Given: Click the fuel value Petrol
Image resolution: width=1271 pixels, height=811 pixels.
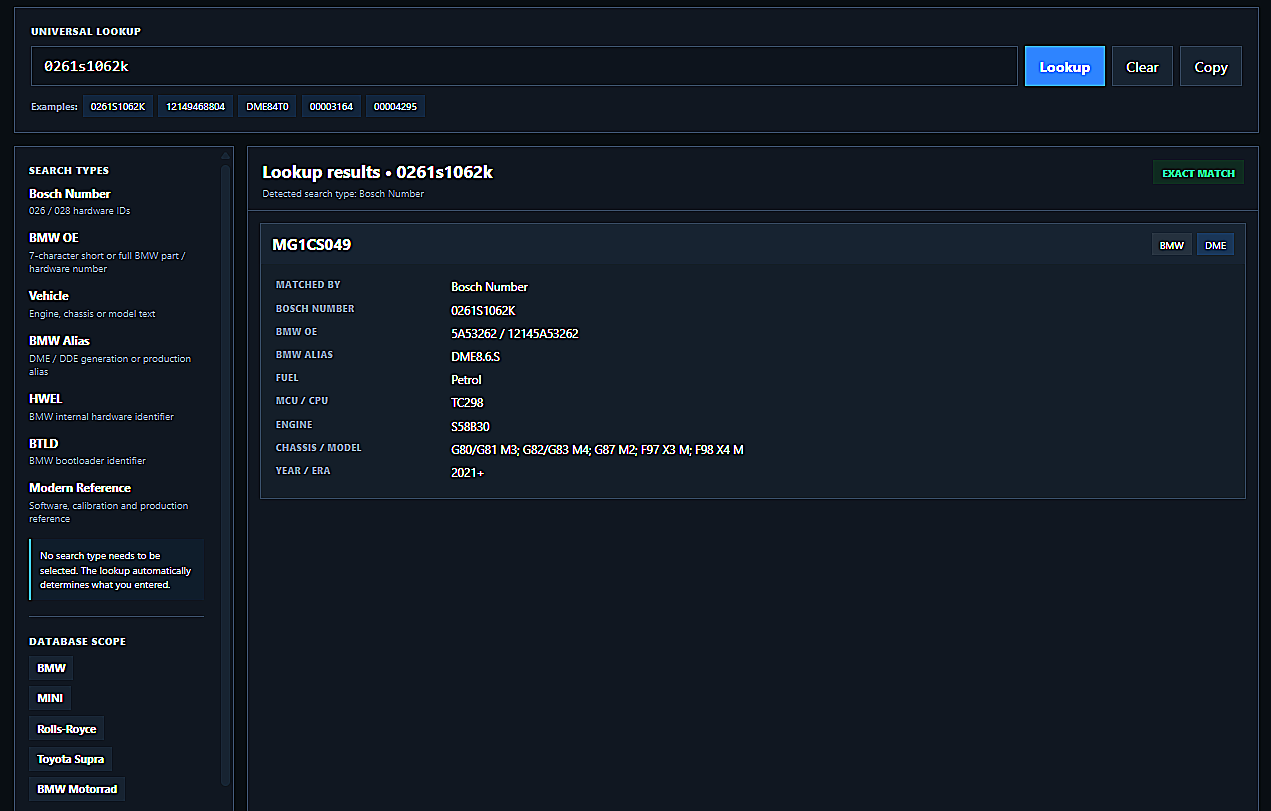Looking at the screenshot, I should pos(466,380).
